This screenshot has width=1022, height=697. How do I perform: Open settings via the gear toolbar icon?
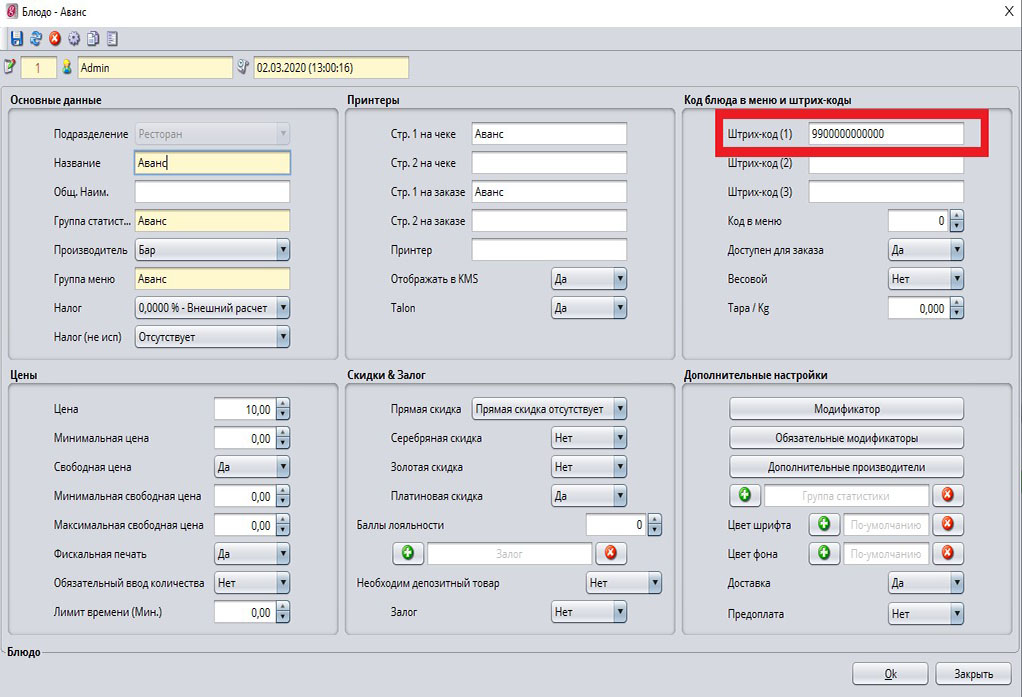(74, 39)
